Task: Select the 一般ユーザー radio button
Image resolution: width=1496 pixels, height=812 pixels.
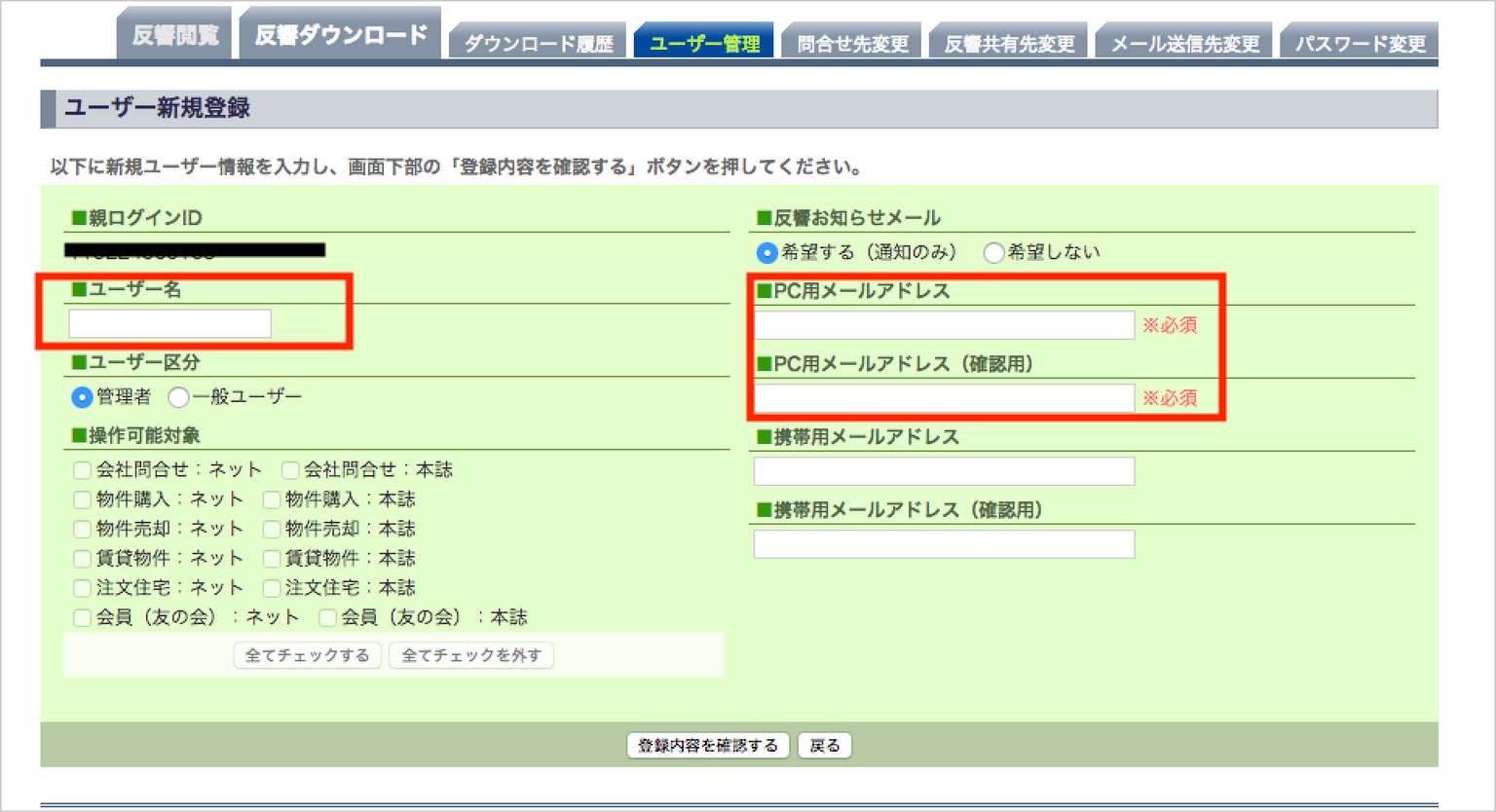Action: click(x=178, y=397)
